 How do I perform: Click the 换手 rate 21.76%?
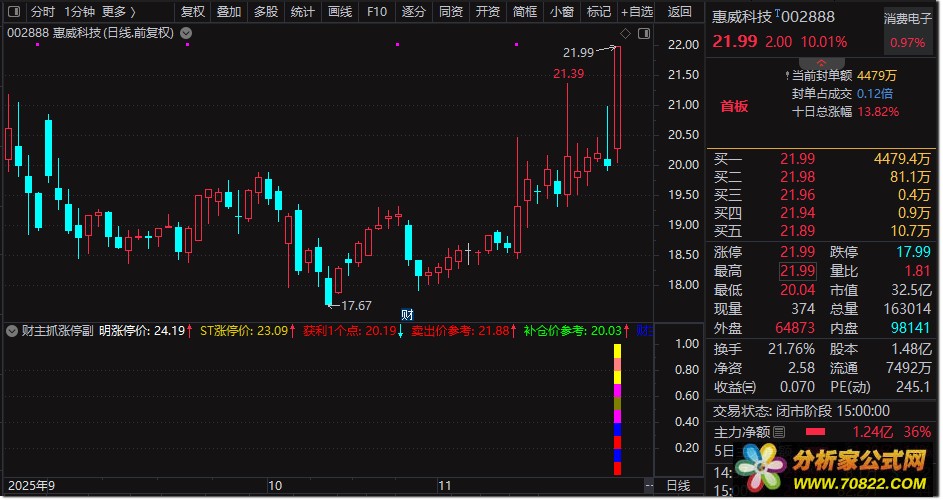point(791,349)
